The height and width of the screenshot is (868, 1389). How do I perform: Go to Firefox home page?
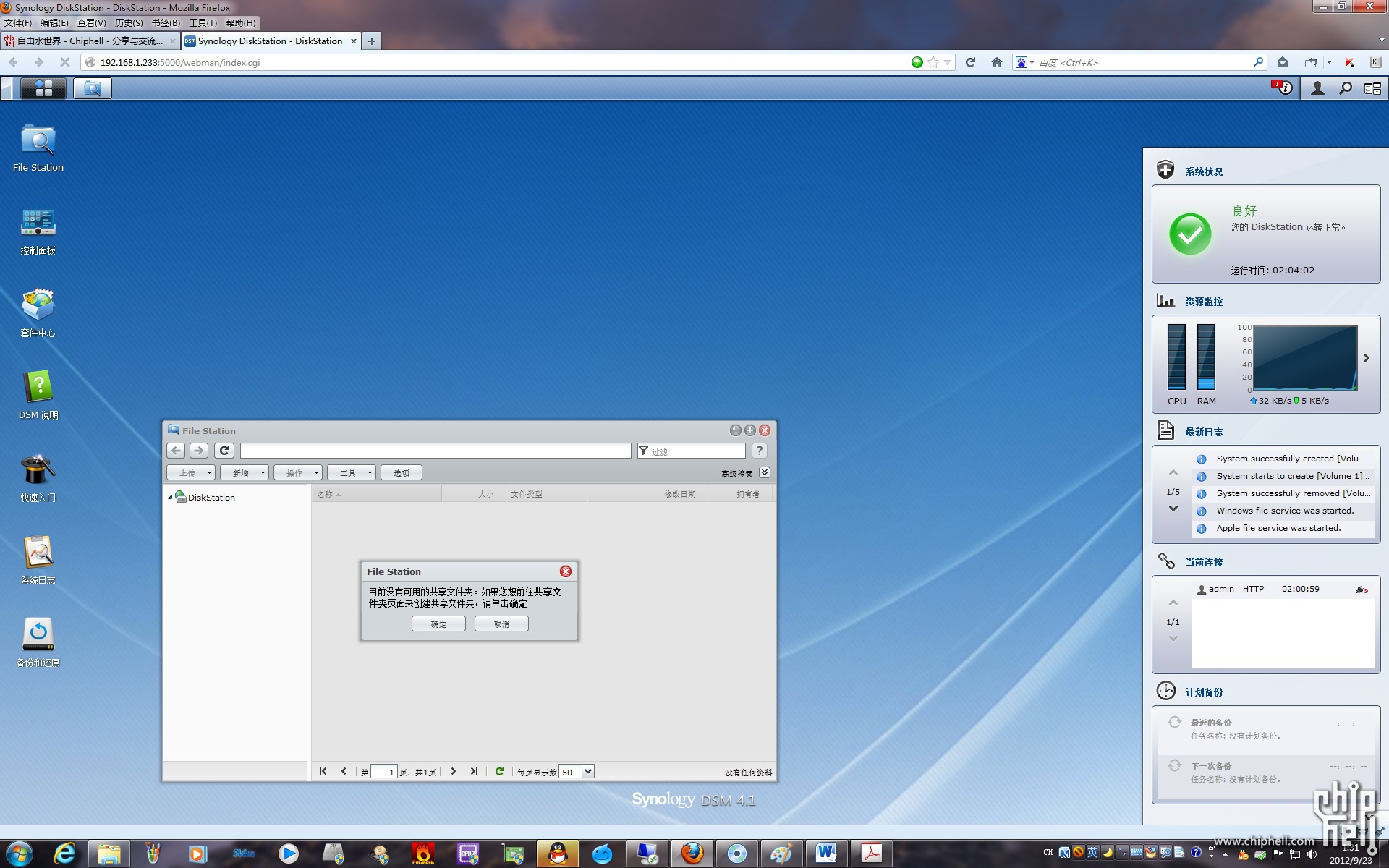[997, 62]
